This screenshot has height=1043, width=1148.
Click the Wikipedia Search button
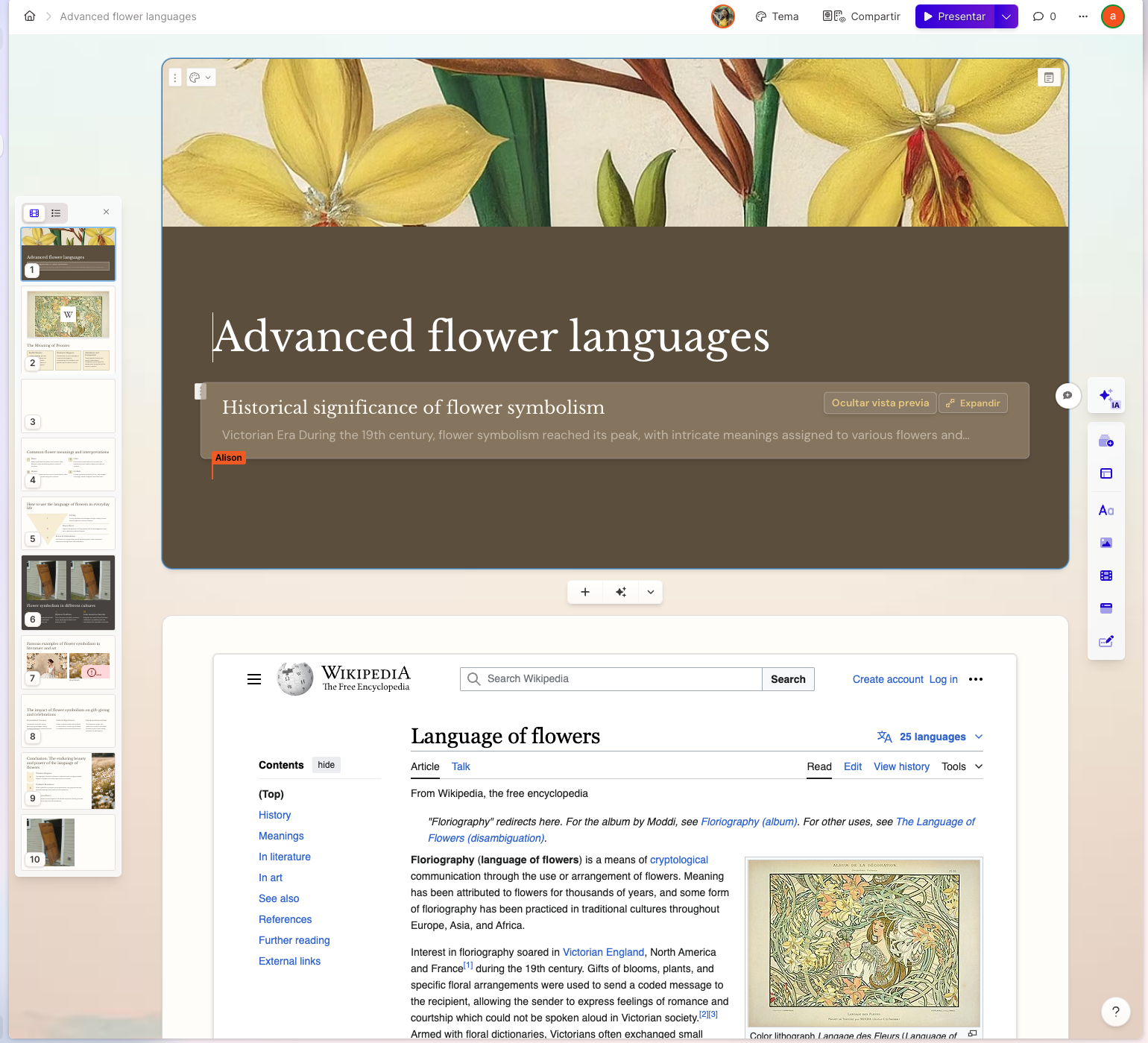pos(788,679)
